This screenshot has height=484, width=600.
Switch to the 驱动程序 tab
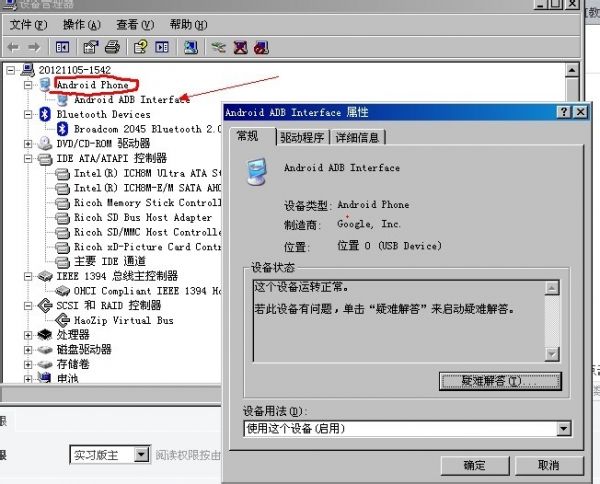(x=302, y=137)
